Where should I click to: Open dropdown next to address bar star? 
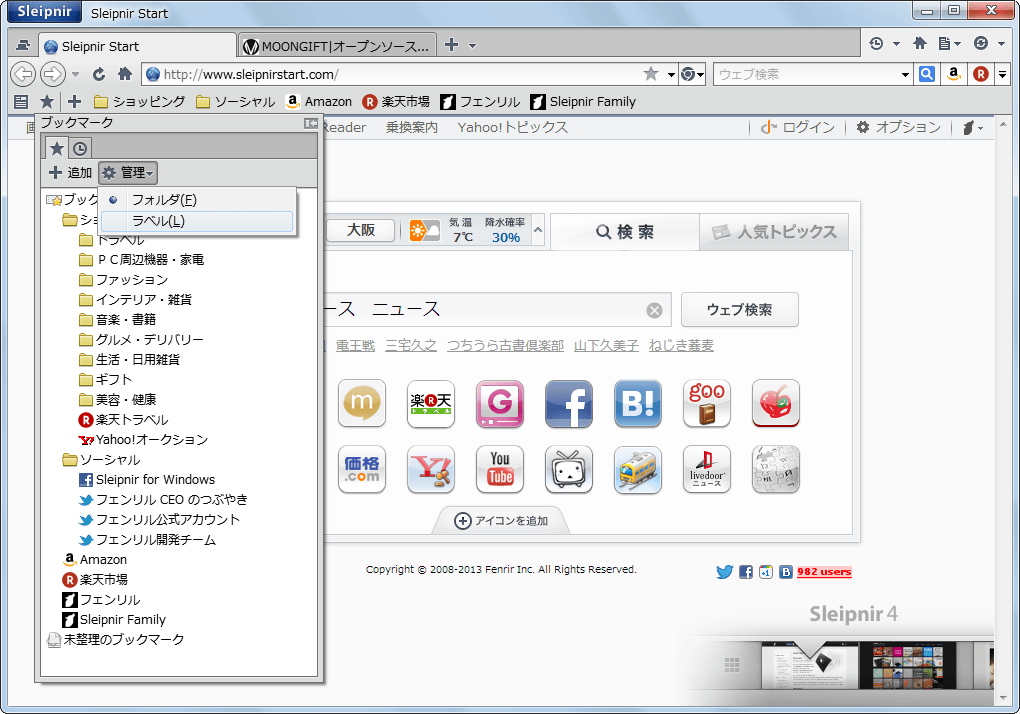pyautogui.click(x=671, y=75)
